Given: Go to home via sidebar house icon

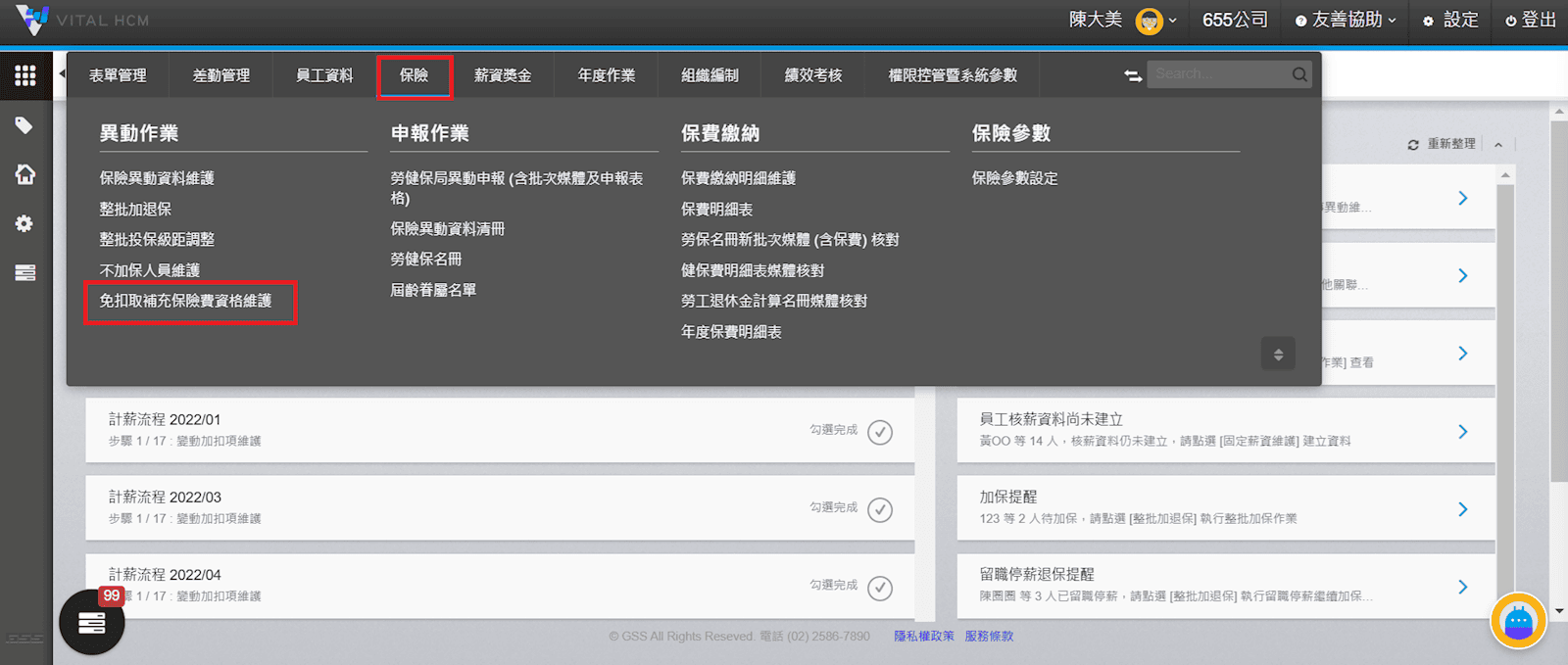Looking at the screenshot, I should [25, 174].
